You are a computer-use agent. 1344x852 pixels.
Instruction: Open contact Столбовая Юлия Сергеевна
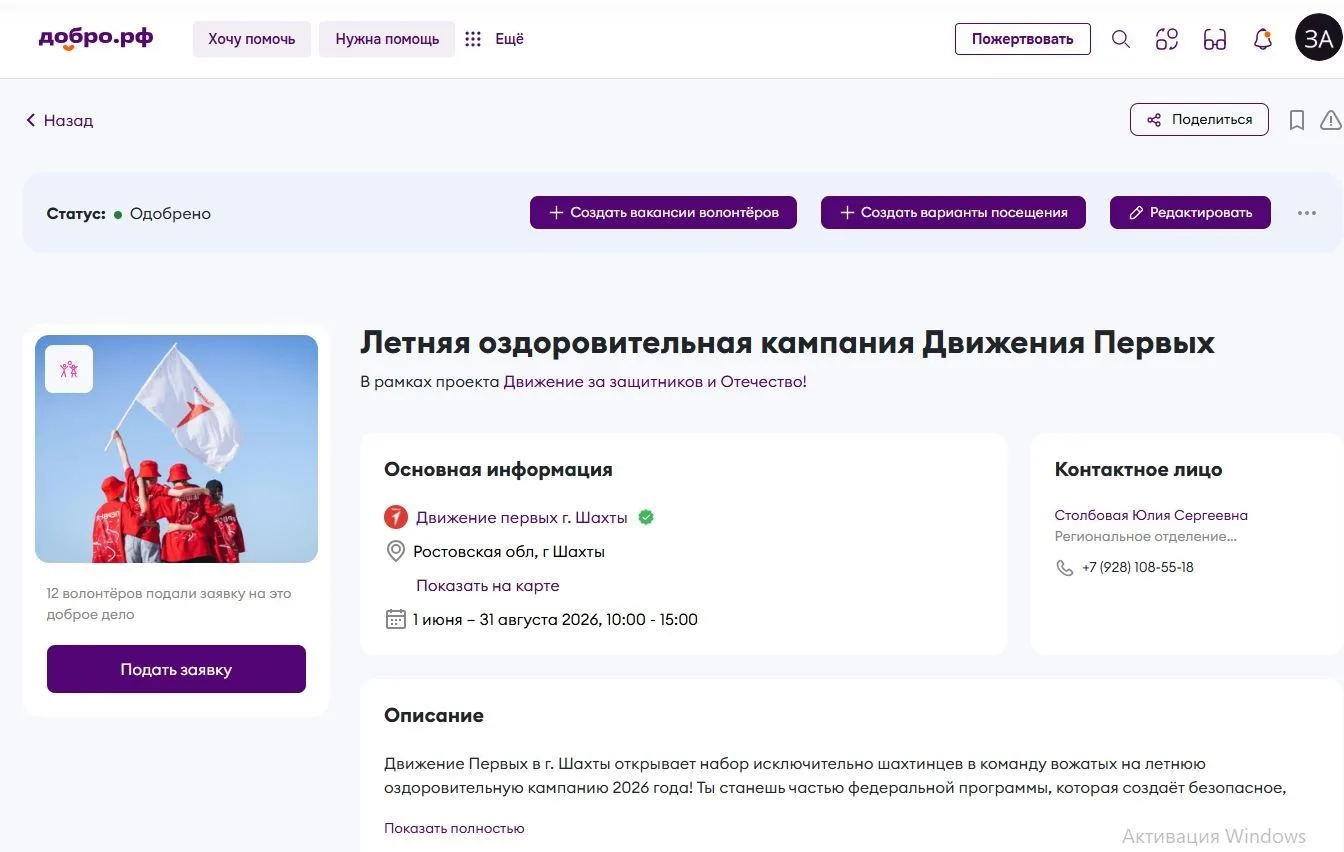[x=1151, y=516]
